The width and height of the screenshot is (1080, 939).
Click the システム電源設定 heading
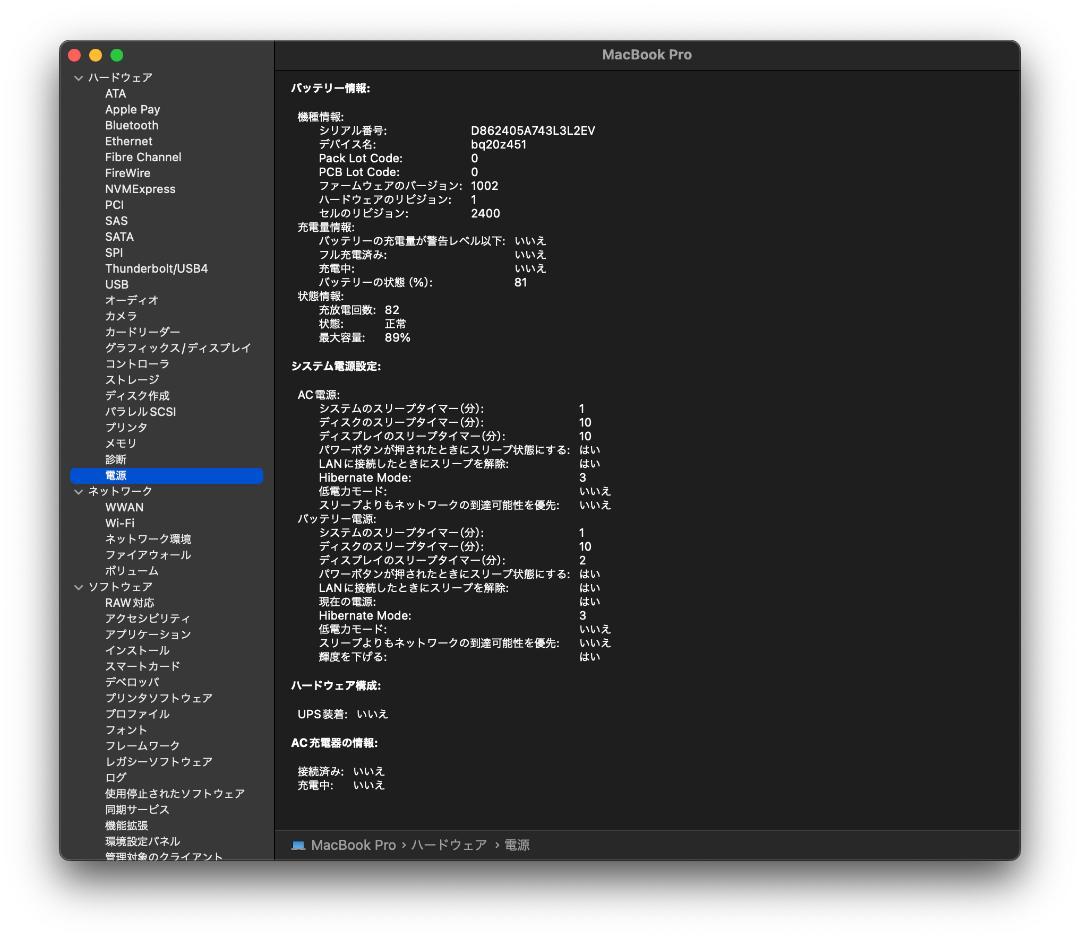tap(336, 366)
